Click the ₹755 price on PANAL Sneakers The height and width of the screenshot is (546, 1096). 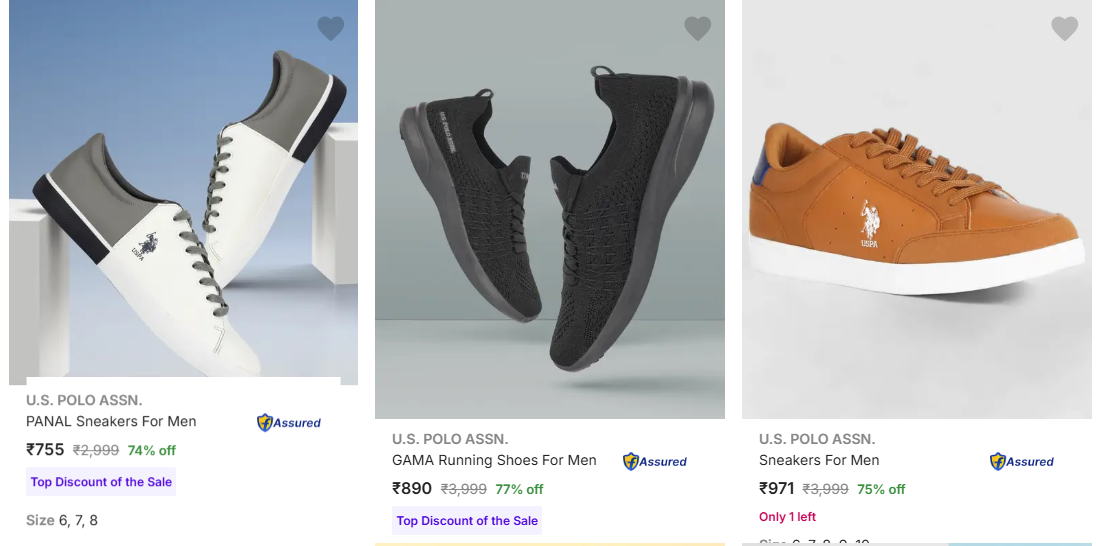click(45, 450)
